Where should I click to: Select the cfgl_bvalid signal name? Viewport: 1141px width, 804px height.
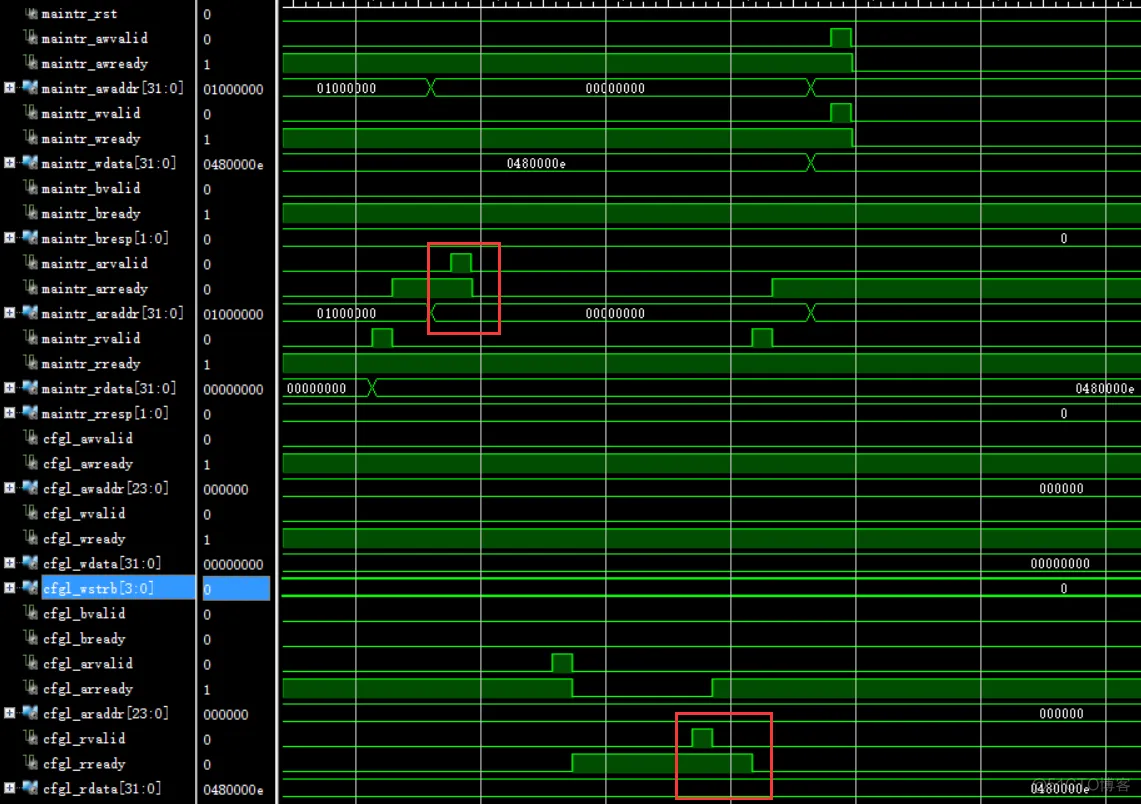pos(84,614)
